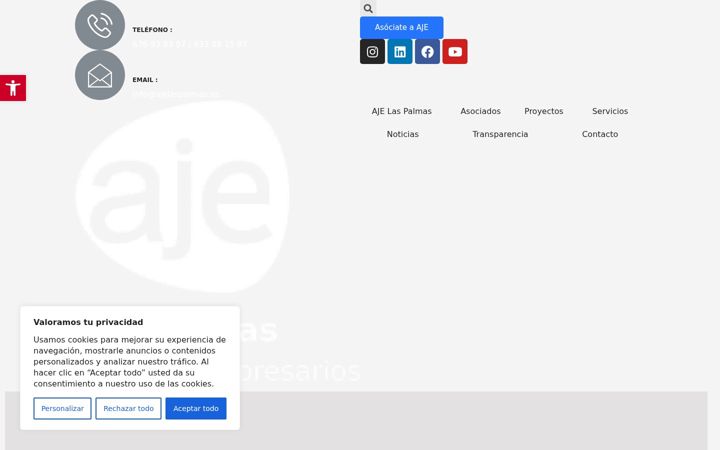Open the Transparencia menu item
The image size is (720, 450).
point(500,134)
